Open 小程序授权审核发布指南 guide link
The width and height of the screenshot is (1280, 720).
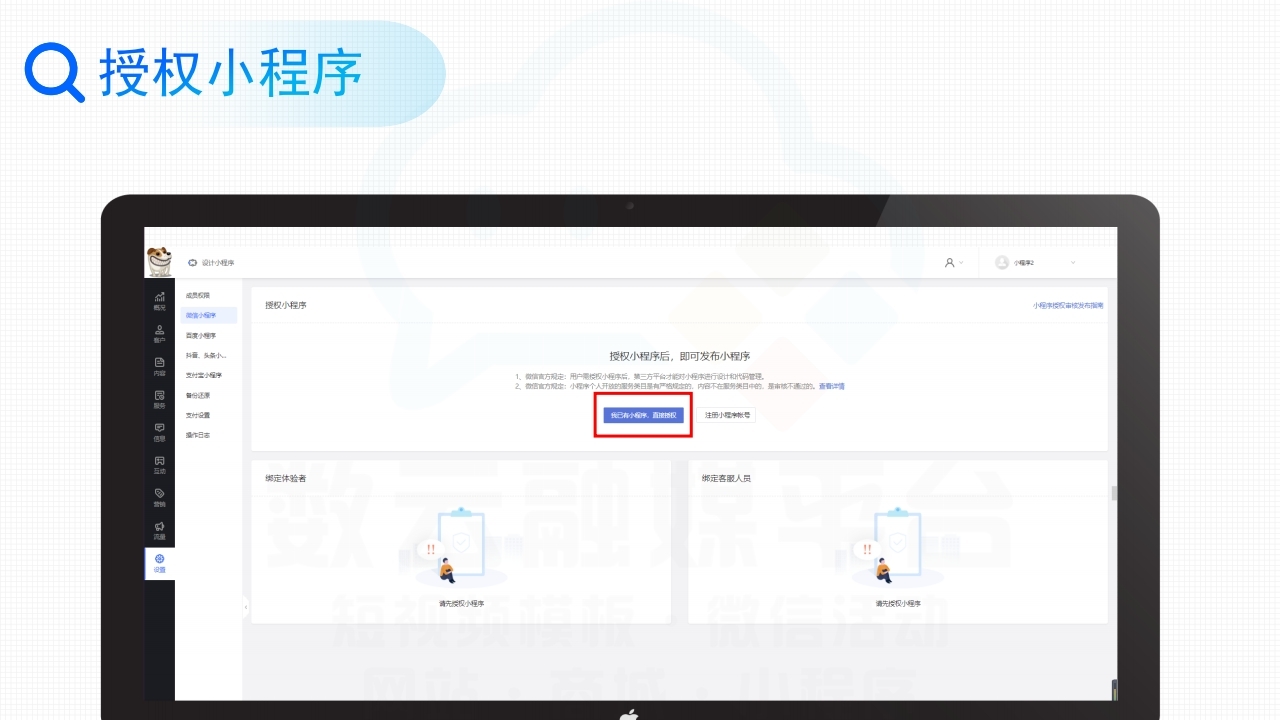pos(1068,305)
